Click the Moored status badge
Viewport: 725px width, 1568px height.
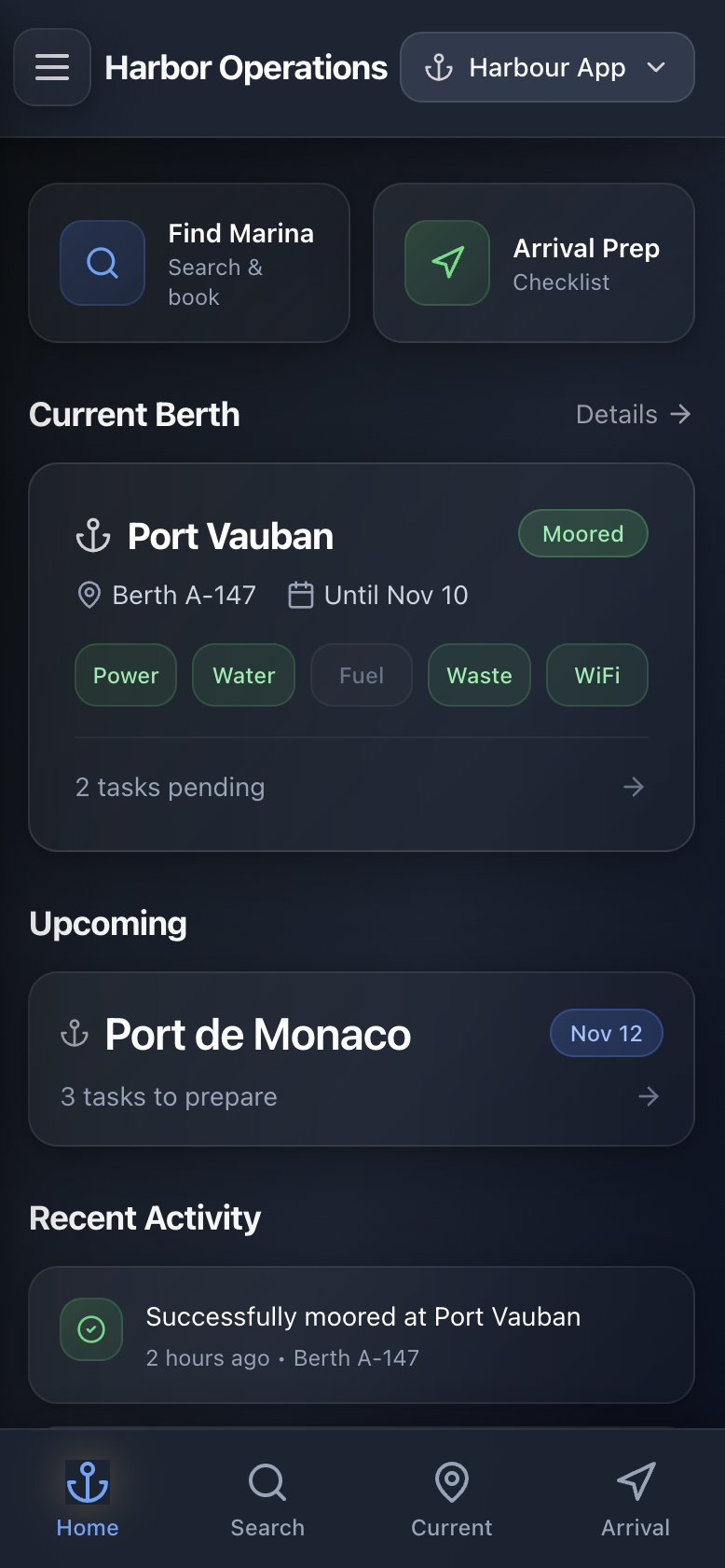click(583, 533)
